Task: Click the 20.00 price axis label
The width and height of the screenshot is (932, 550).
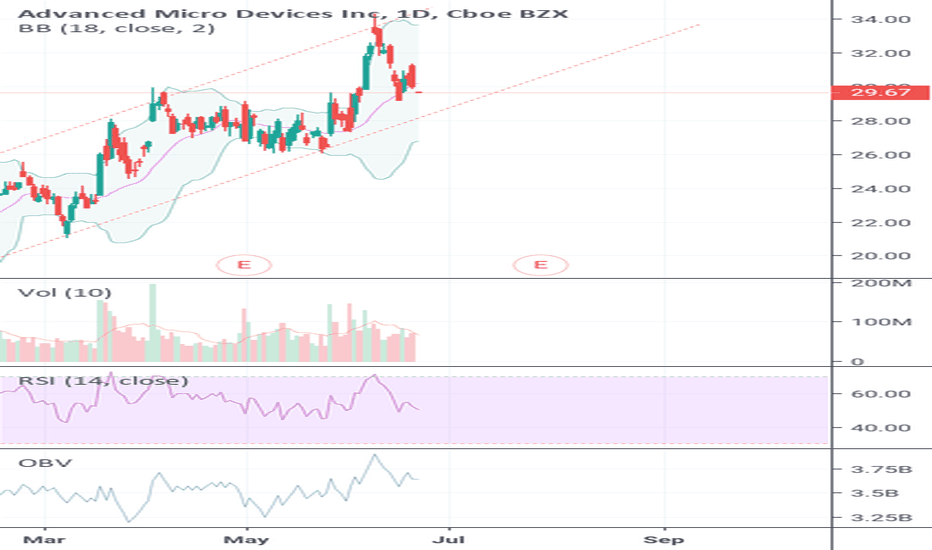Action: pos(881,256)
